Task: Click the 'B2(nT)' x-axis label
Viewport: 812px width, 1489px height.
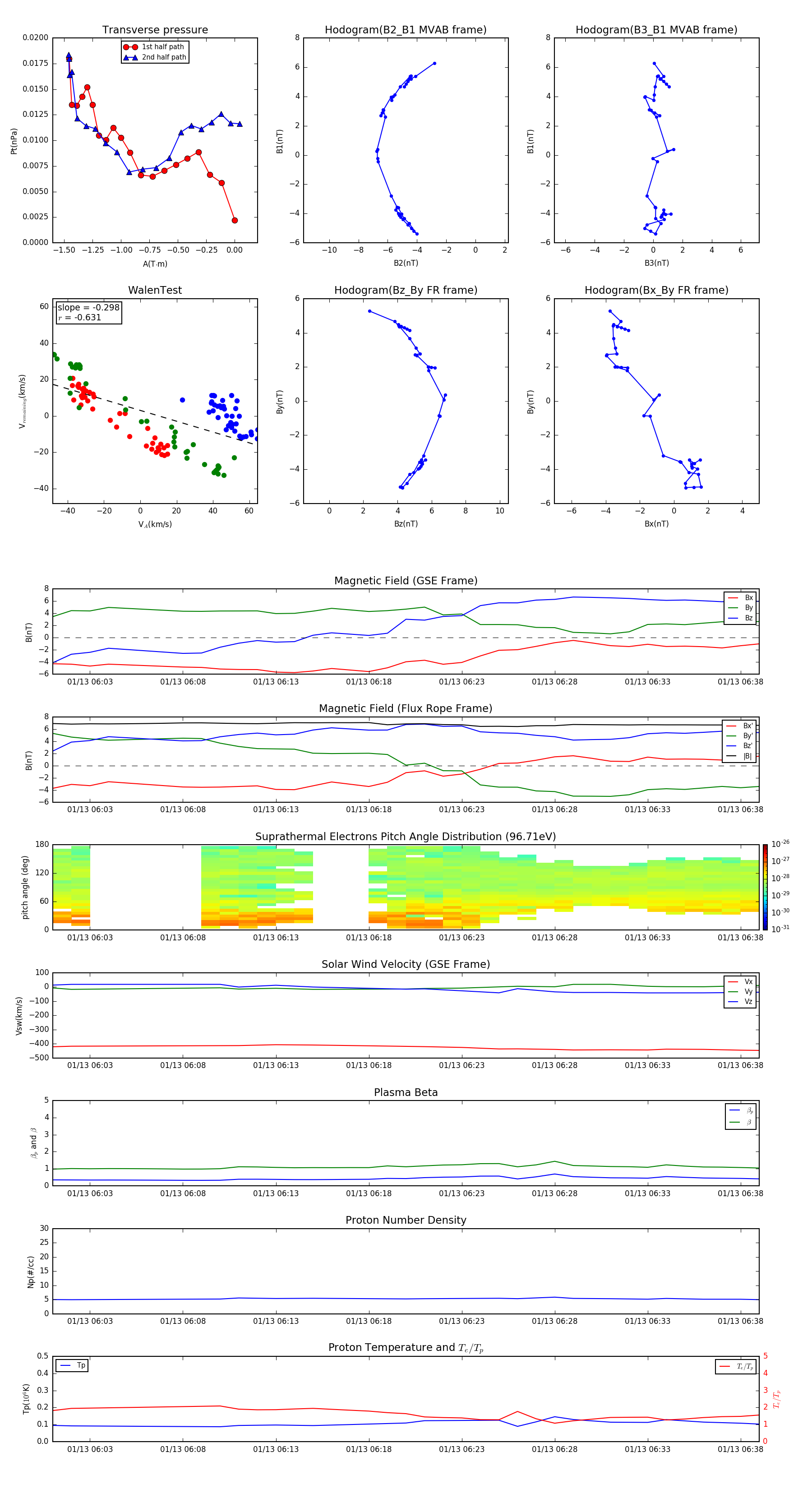Action: [x=406, y=263]
